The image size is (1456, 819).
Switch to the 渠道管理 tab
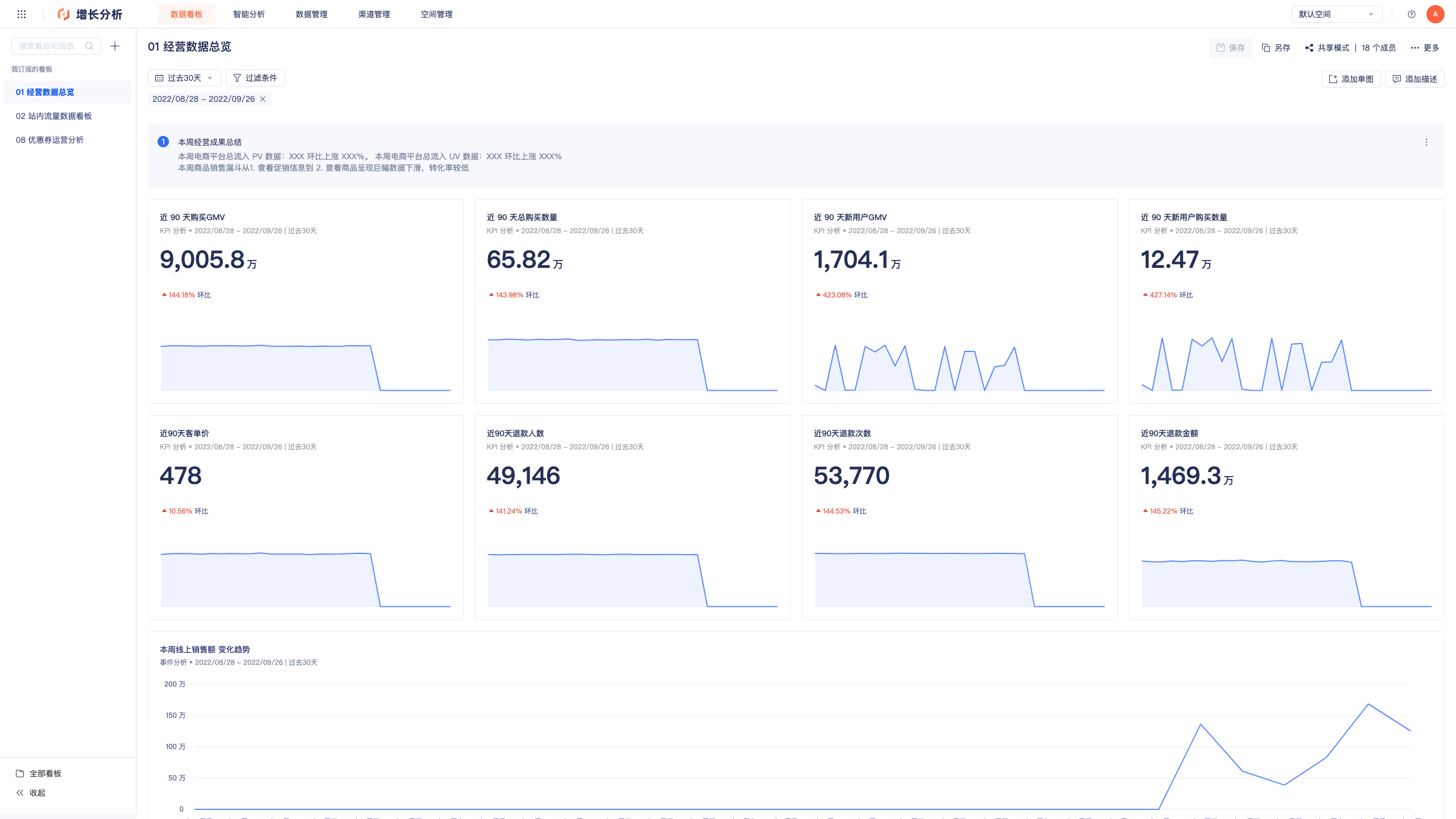(x=374, y=14)
